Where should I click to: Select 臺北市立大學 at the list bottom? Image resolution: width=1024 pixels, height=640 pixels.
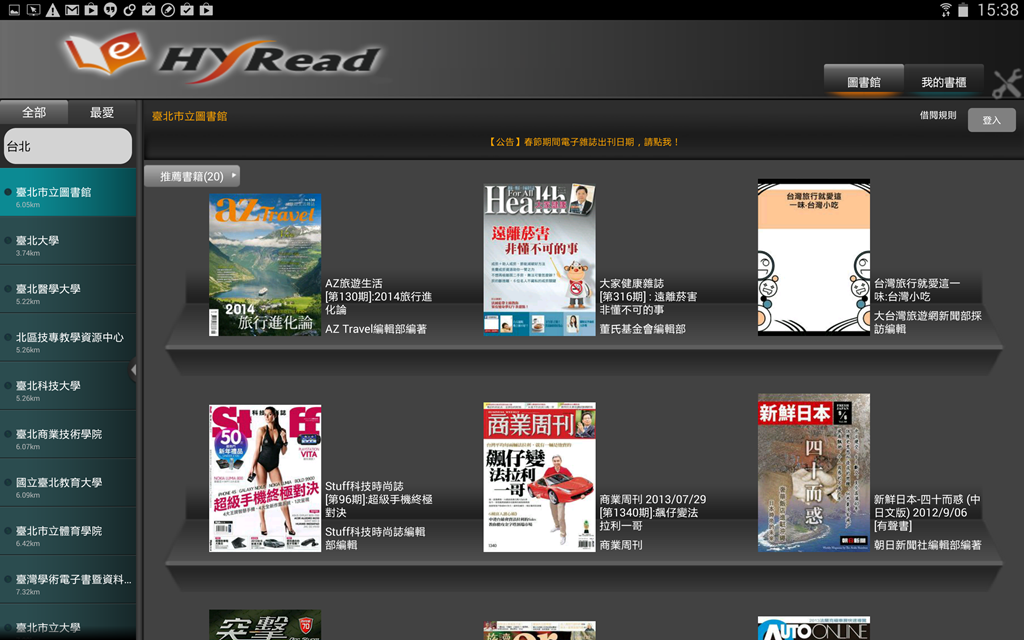[68, 622]
